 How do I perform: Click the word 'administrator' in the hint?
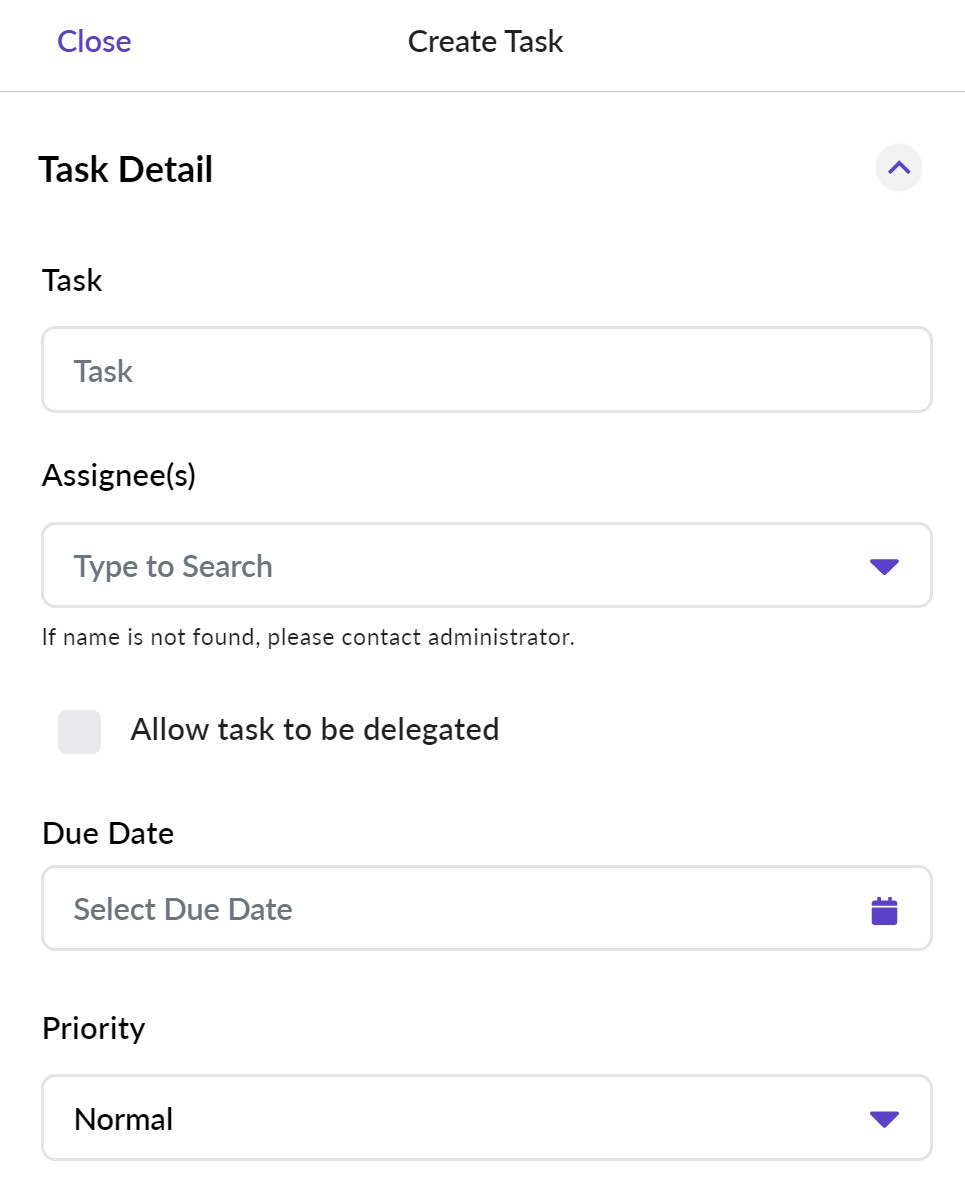[x=500, y=637]
